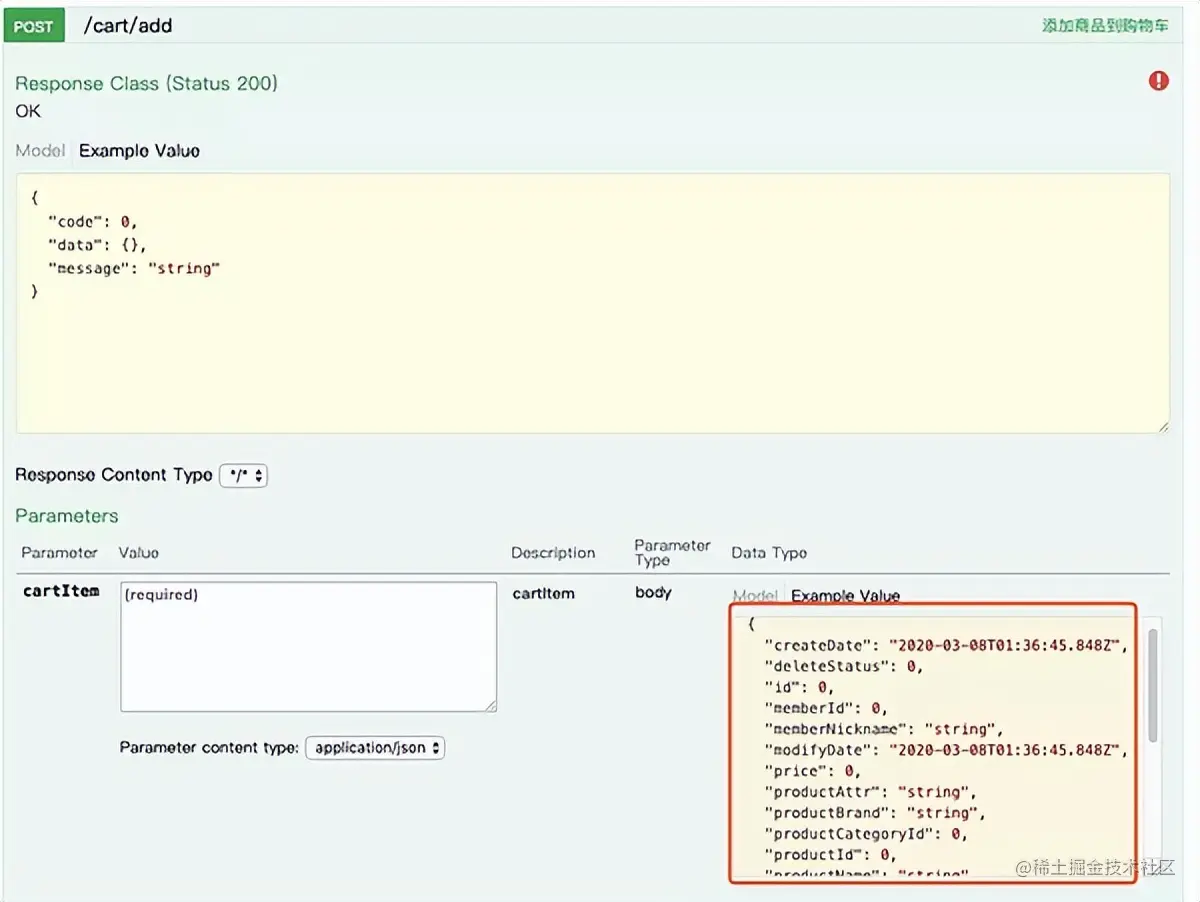1200x902 pixels.
Task: Switch to Model tab under Data Type
Action: (x=755, y=596)
